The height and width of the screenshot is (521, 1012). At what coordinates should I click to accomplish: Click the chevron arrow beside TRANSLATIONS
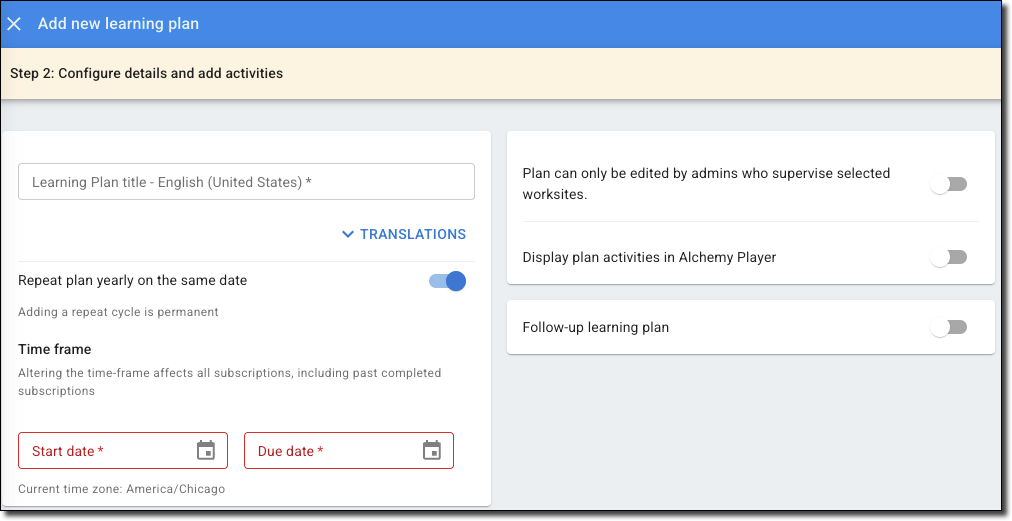348,234
